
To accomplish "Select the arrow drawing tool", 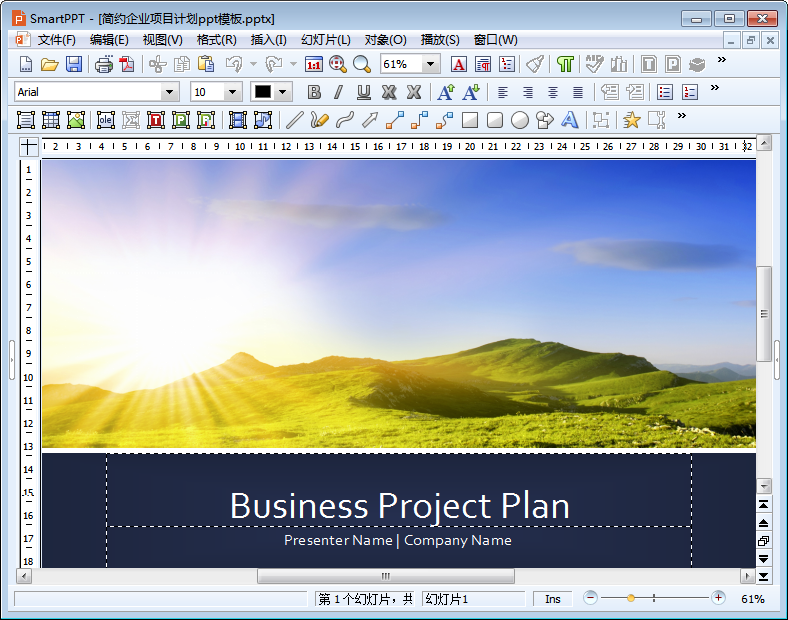I will (370, 120).
